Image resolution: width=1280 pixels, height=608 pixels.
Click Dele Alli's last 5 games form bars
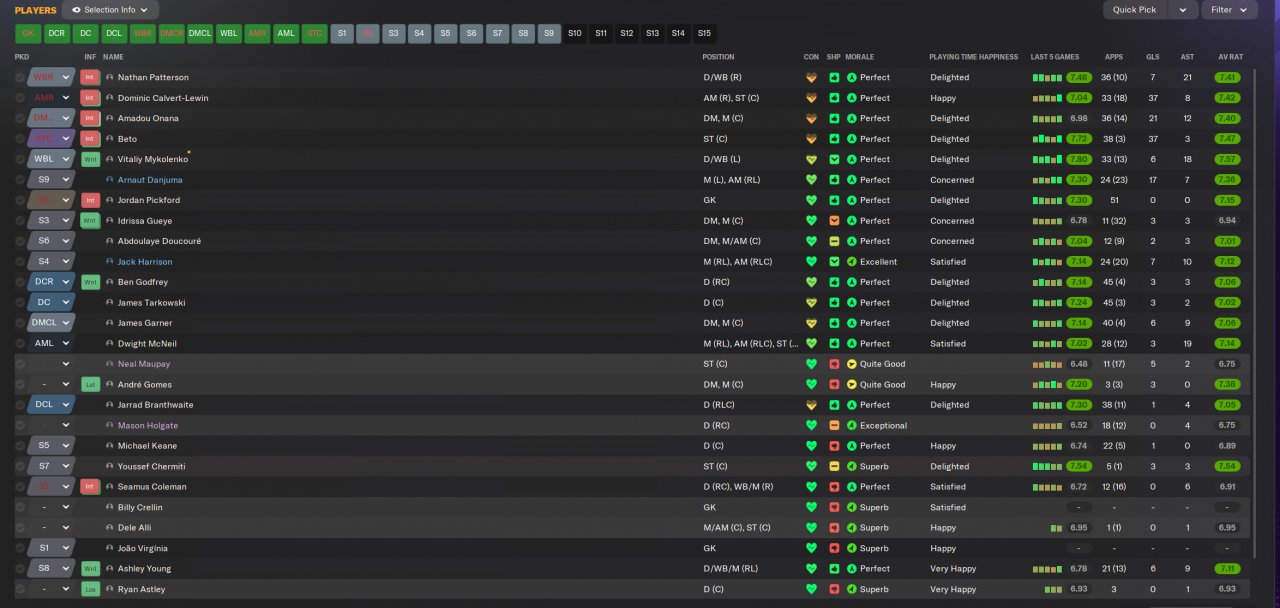pyautogui.click(x=1056, y=527)
